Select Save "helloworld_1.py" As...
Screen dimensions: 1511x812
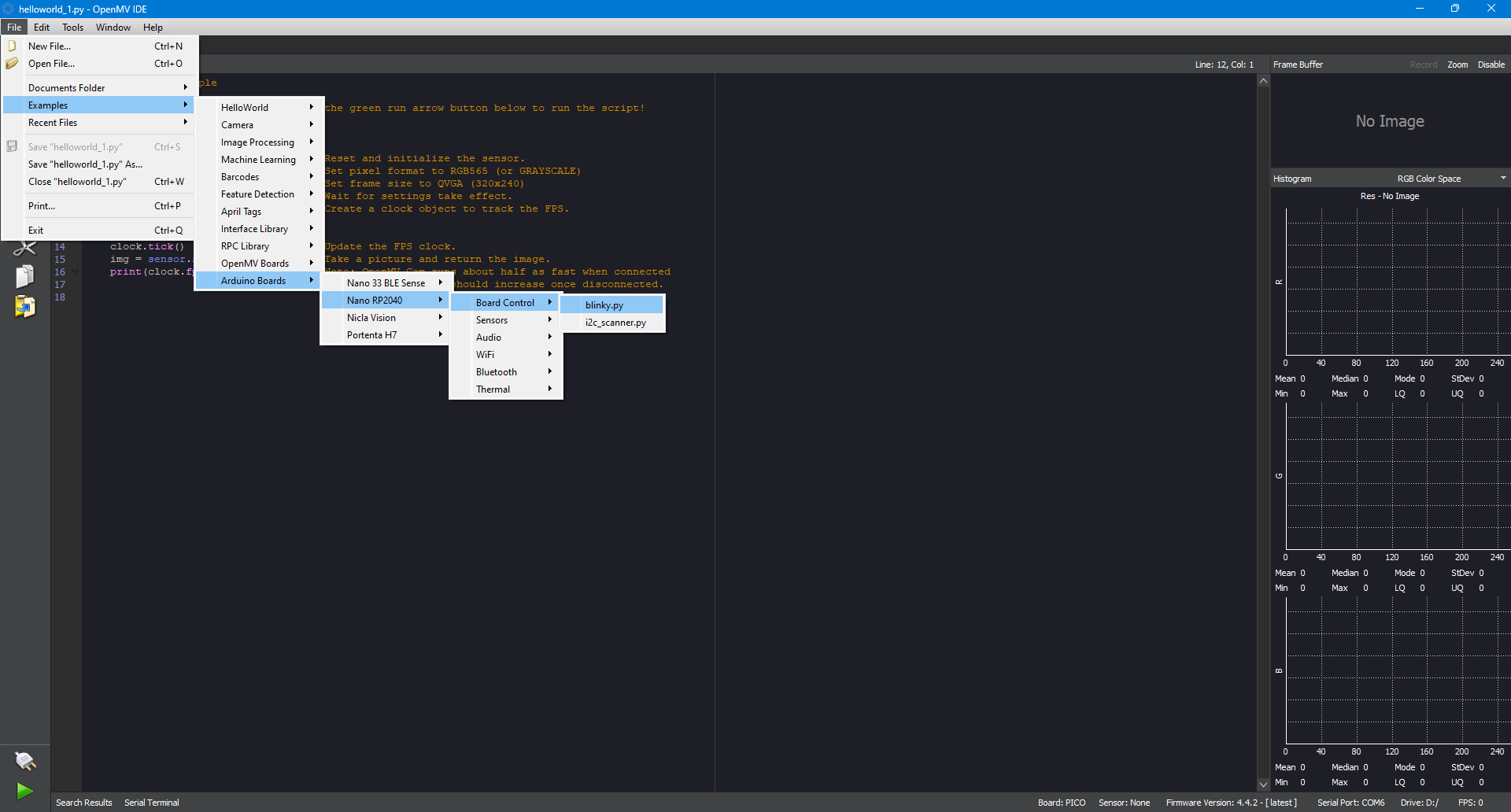click(x=99, y=164)
